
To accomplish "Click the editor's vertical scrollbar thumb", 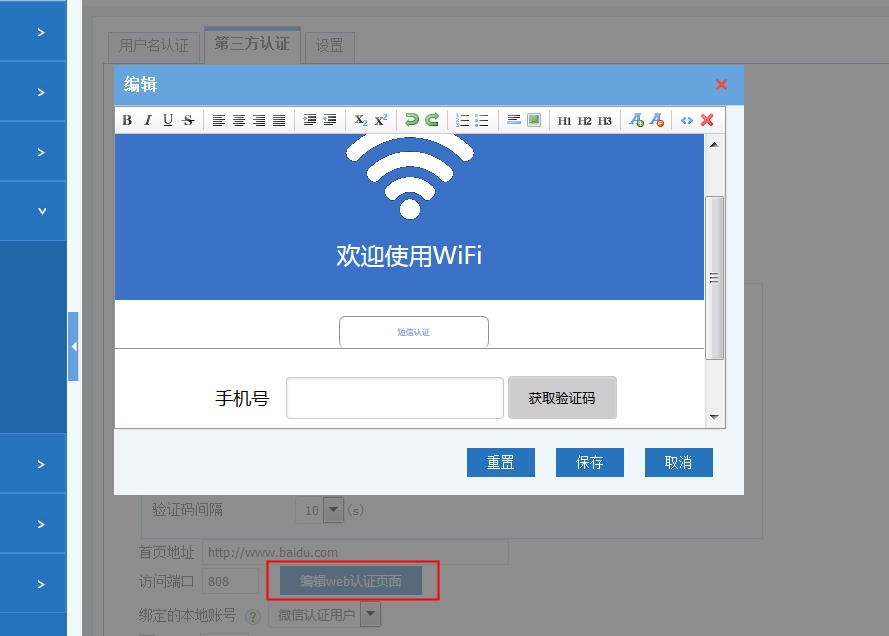I will tap(714, 277).
